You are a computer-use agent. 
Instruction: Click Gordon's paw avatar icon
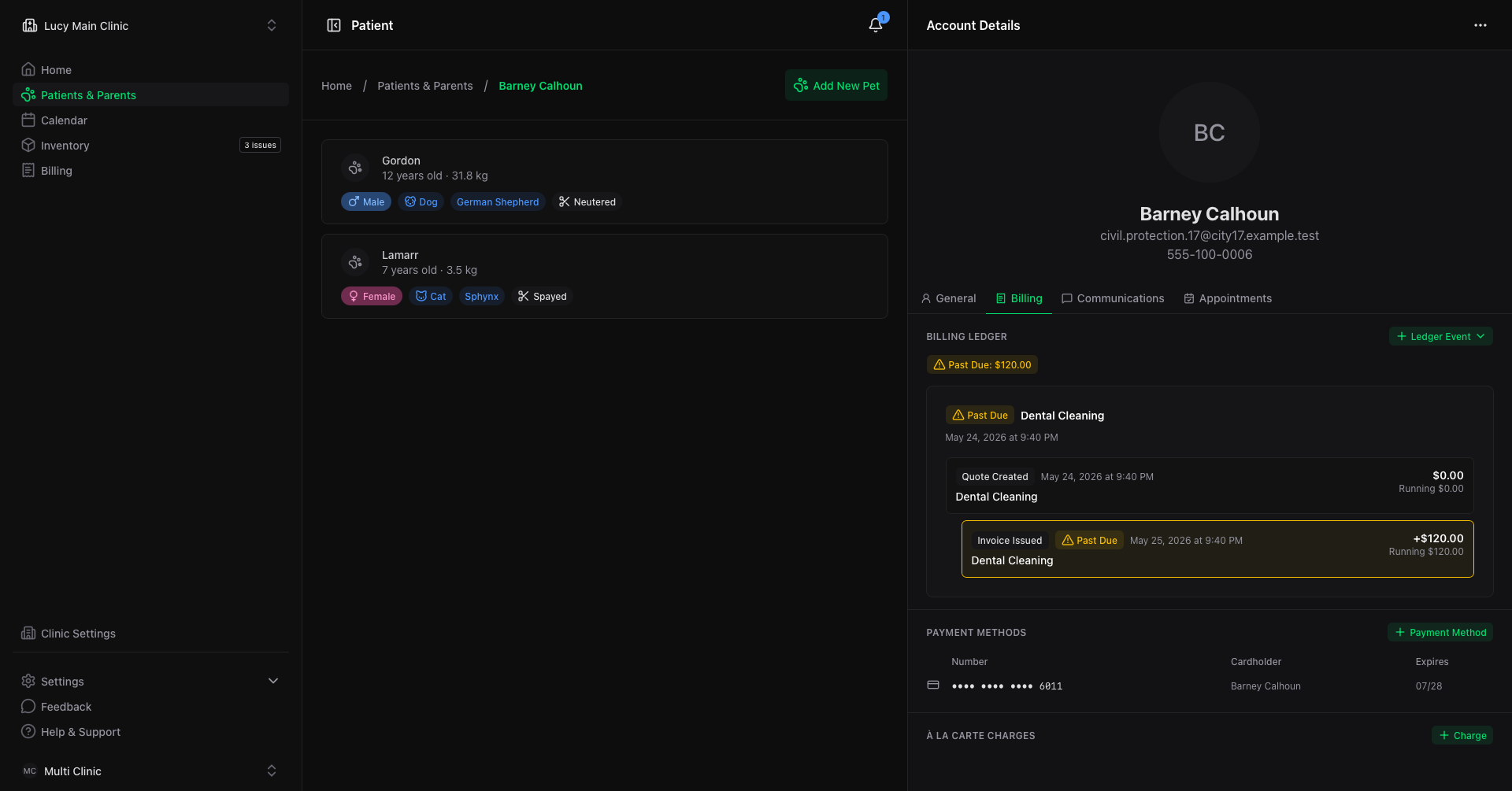356,168
